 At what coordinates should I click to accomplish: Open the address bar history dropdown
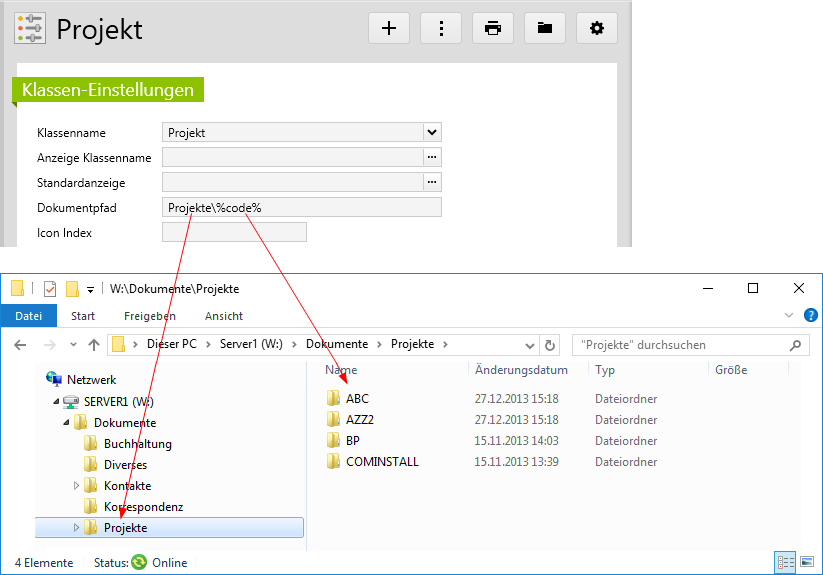(x=531, y=345)
